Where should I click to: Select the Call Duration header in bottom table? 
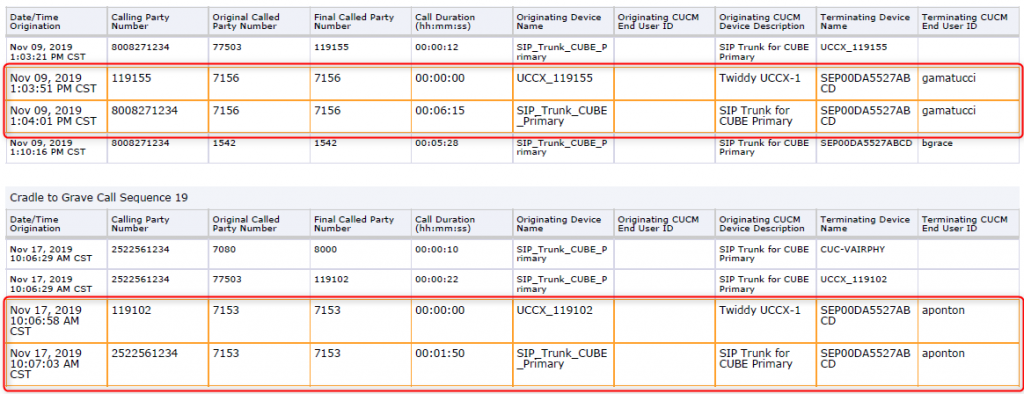[462, 224]
